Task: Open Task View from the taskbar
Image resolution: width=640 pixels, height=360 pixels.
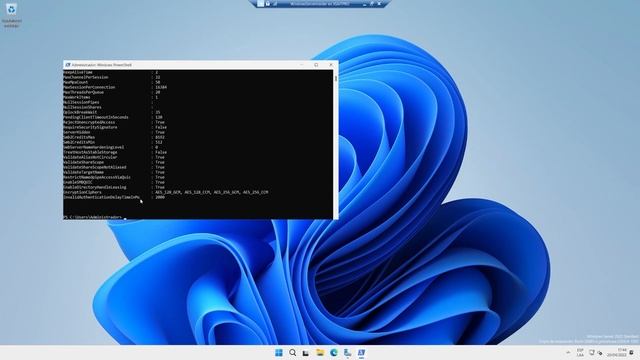Action: [306, 353]
